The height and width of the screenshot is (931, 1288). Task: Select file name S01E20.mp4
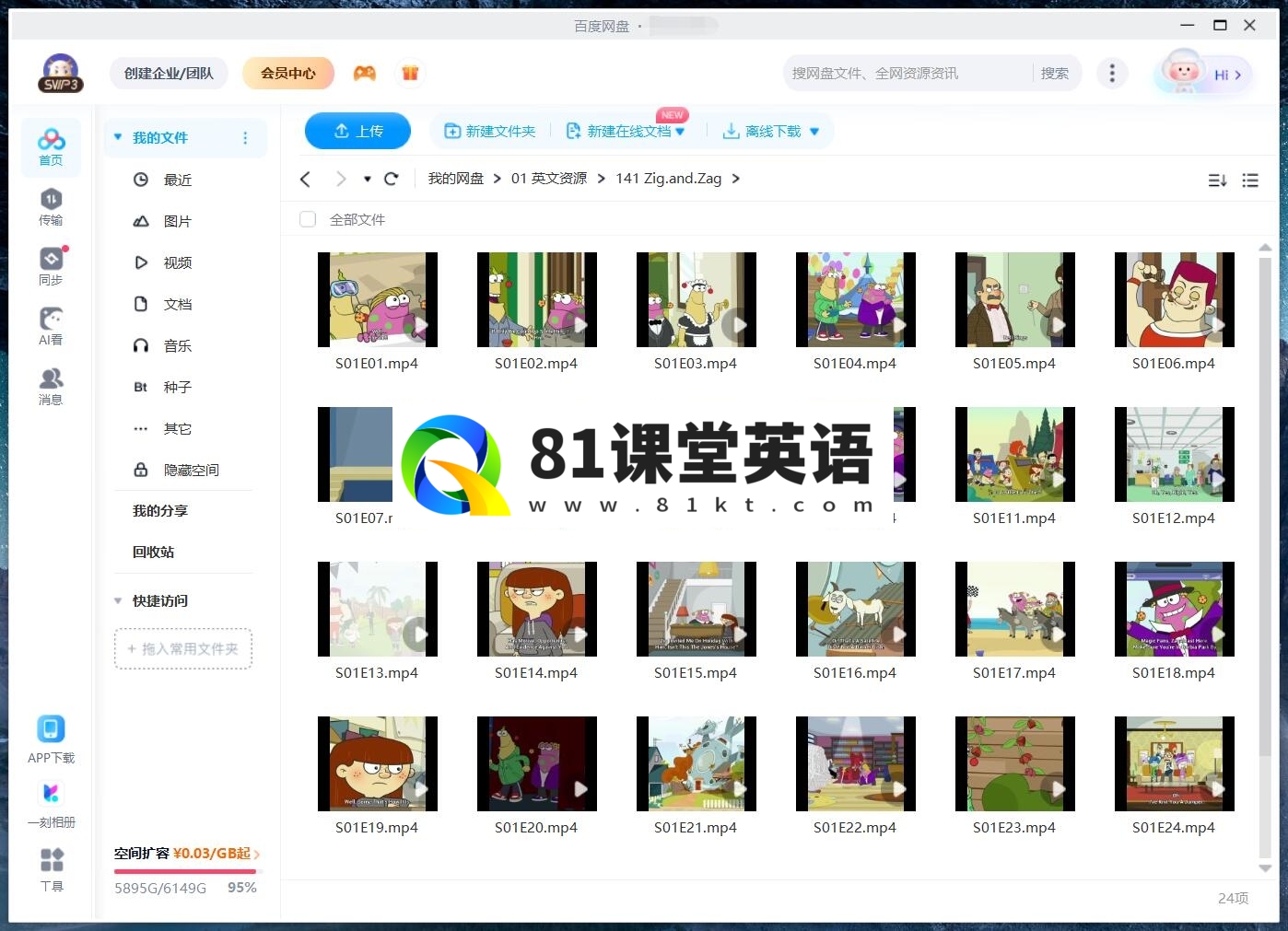point(536,828)
